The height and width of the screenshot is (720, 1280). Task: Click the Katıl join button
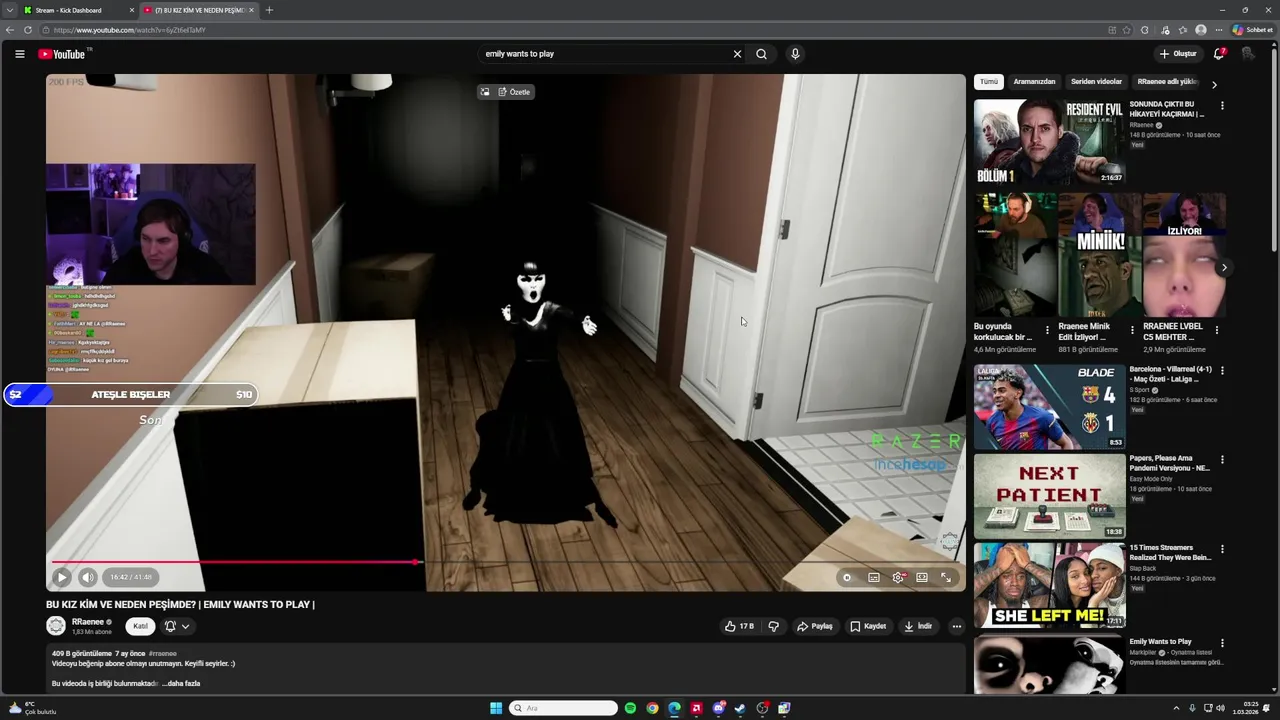pyautogui.click(x=140, y=626)
